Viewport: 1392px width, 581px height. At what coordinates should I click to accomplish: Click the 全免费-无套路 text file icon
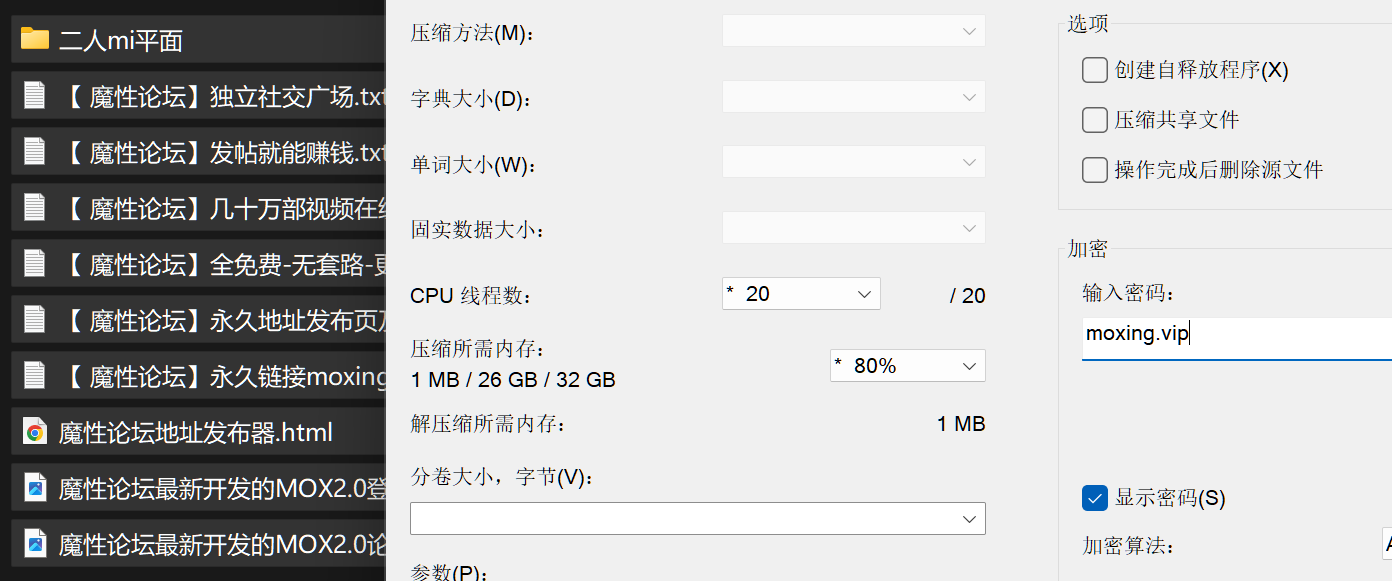click(x=35, y=264)
